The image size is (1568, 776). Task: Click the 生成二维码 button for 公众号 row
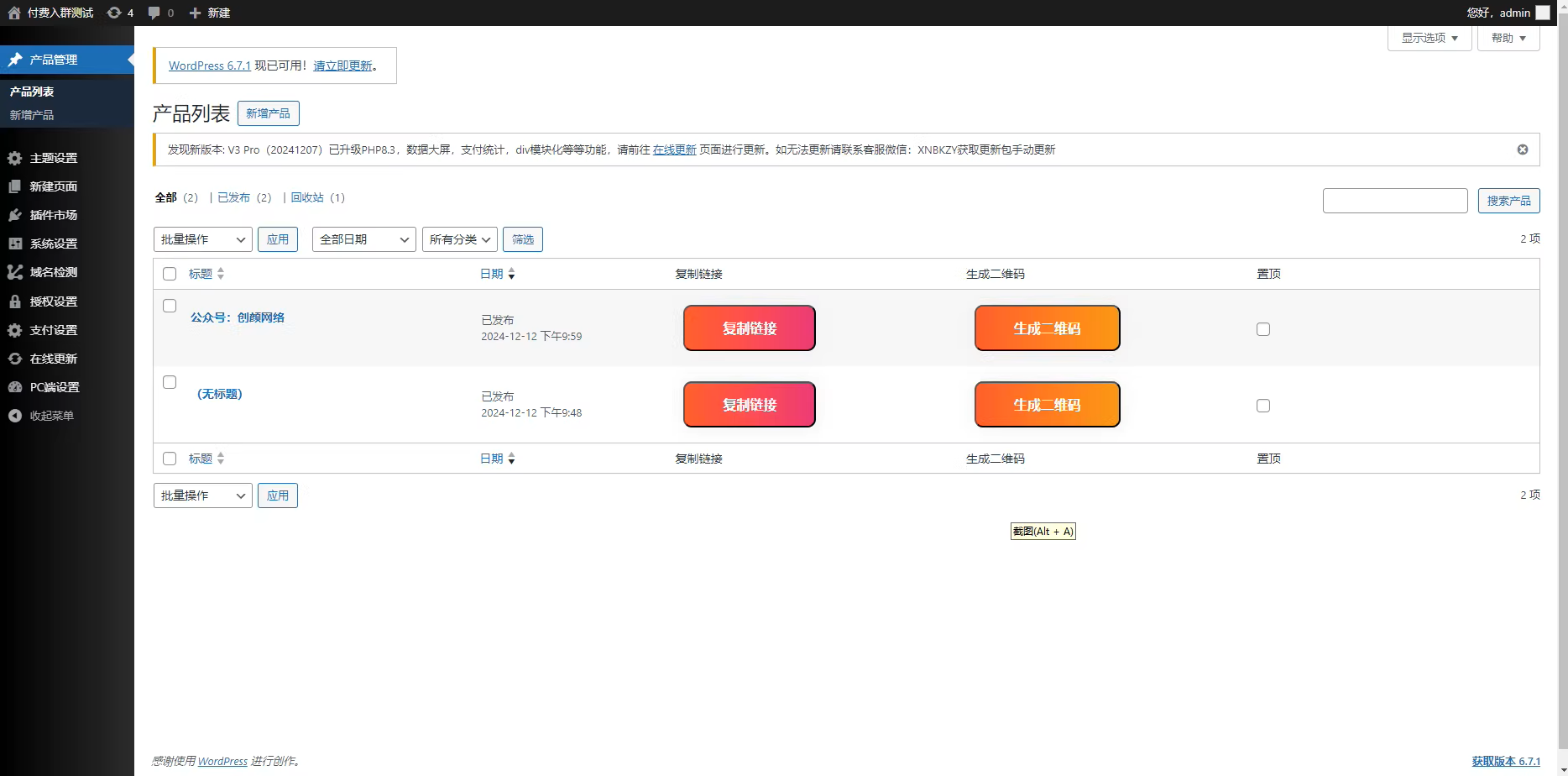coord(1047,328)
